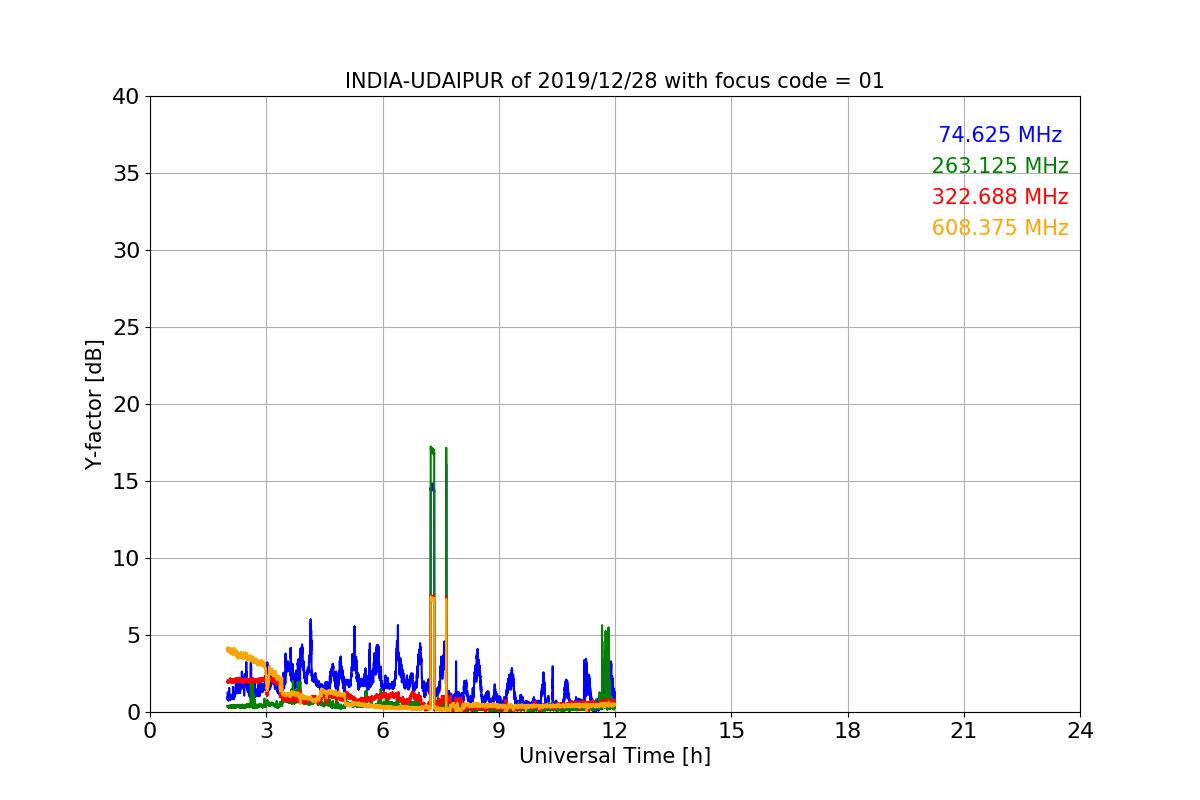Click the Y-factor [dB] axis label
The image size is (1200, 800).
click(x=94, y=404)
